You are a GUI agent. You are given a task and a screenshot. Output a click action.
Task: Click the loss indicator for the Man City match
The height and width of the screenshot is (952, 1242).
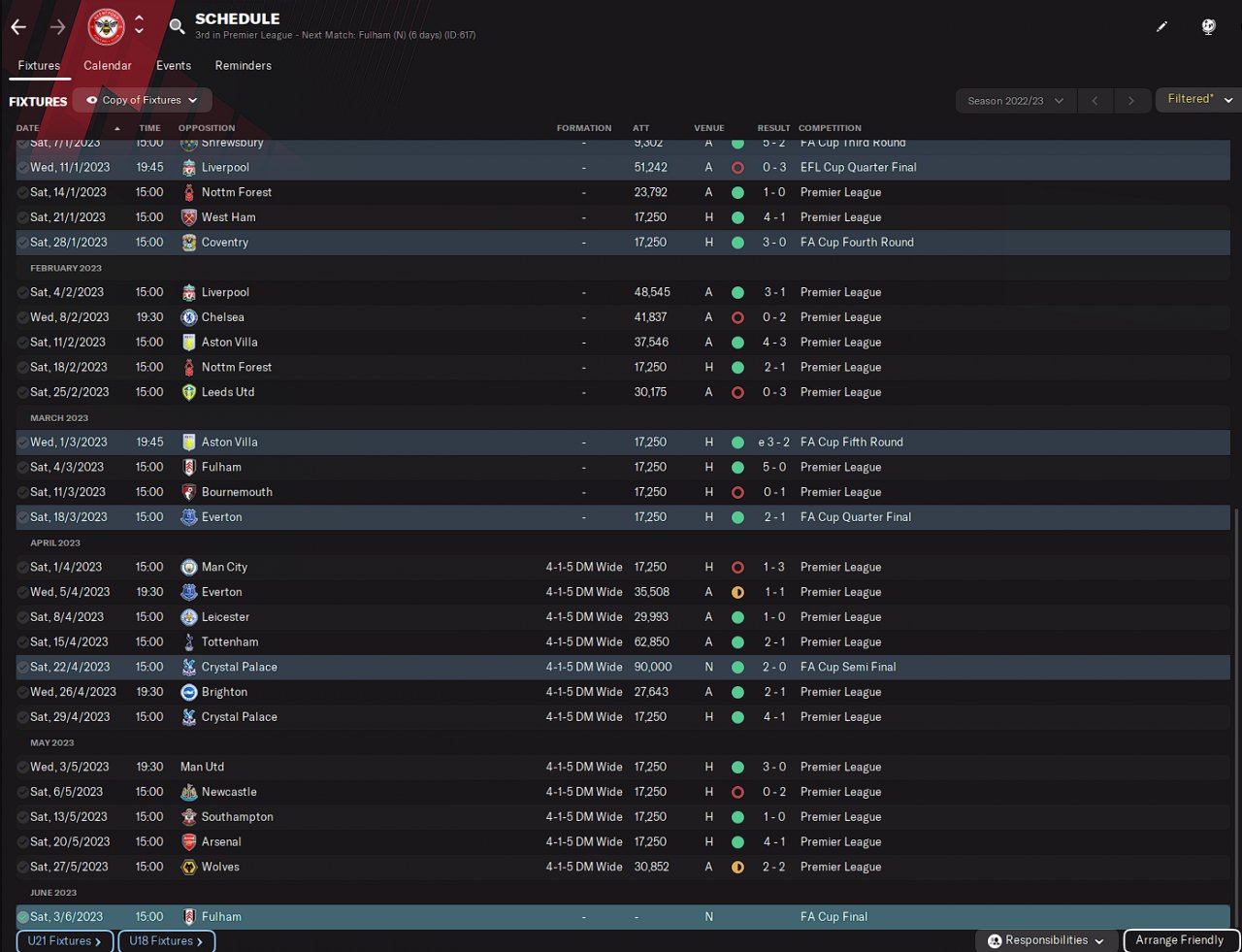pos(737,567)
